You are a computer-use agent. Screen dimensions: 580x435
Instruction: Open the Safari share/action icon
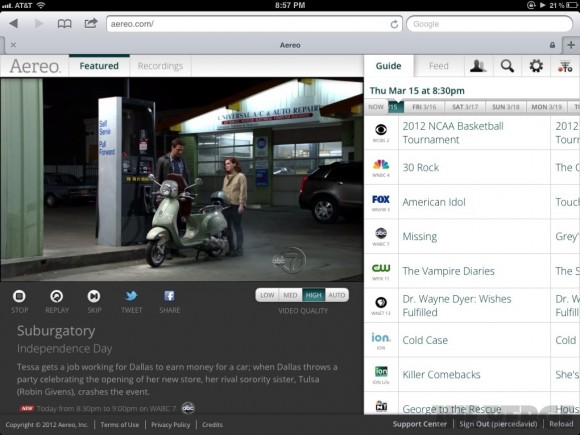pos(91,23)
